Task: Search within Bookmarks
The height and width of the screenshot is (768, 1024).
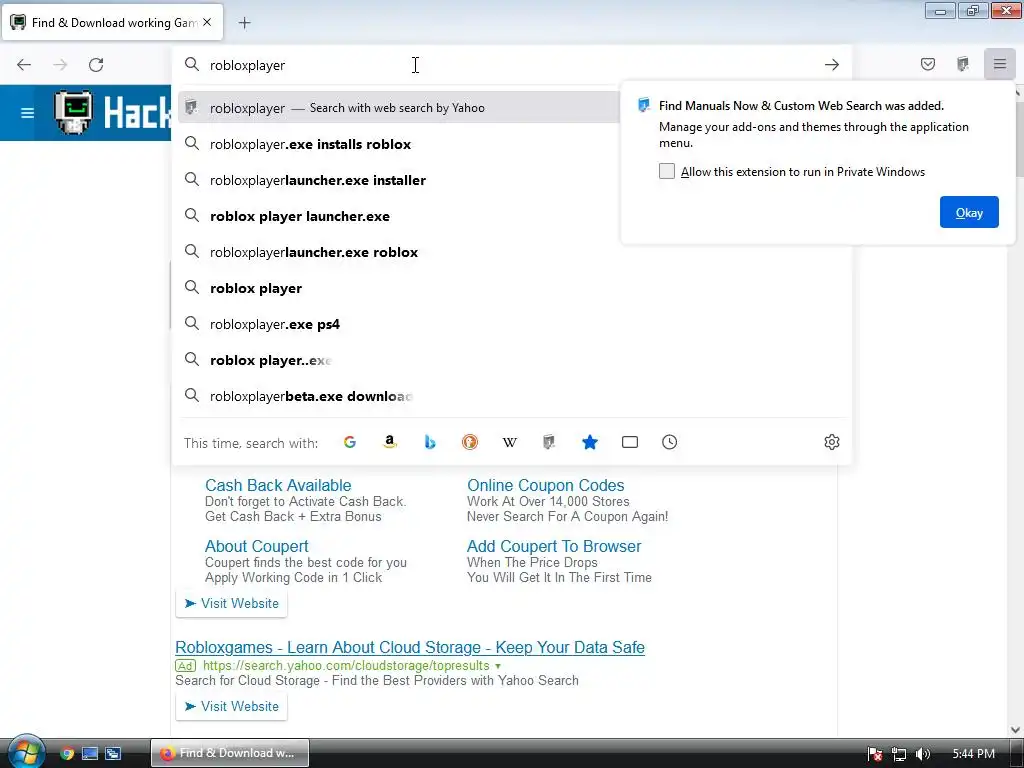Action: pos(590,442)
